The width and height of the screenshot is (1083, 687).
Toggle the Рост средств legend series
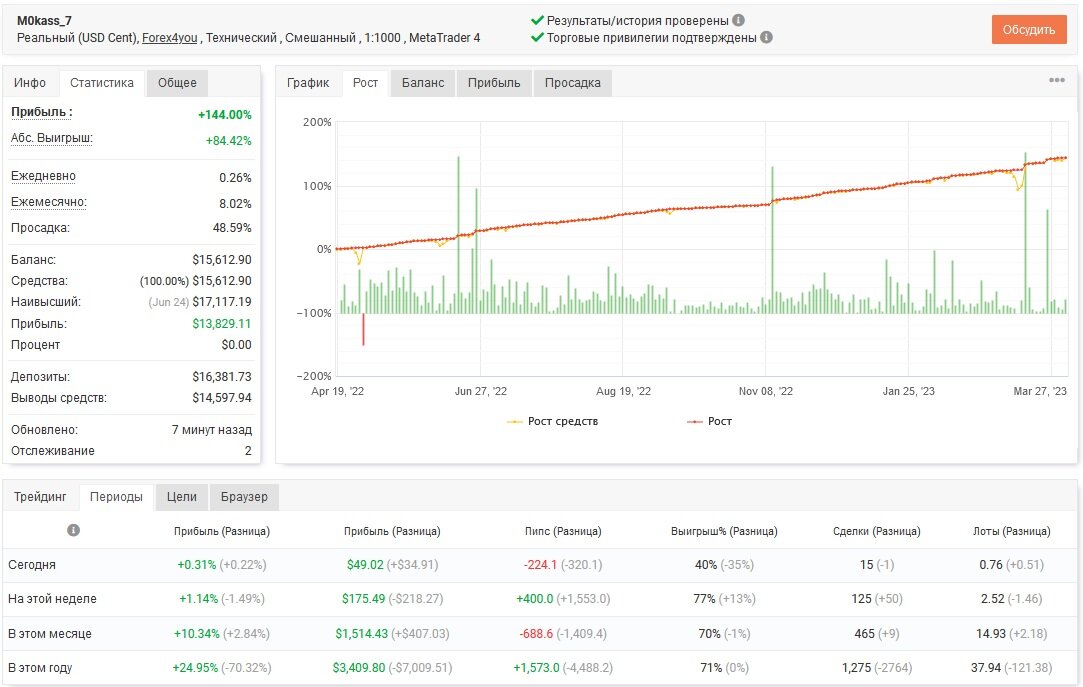(x=553, y=421)
